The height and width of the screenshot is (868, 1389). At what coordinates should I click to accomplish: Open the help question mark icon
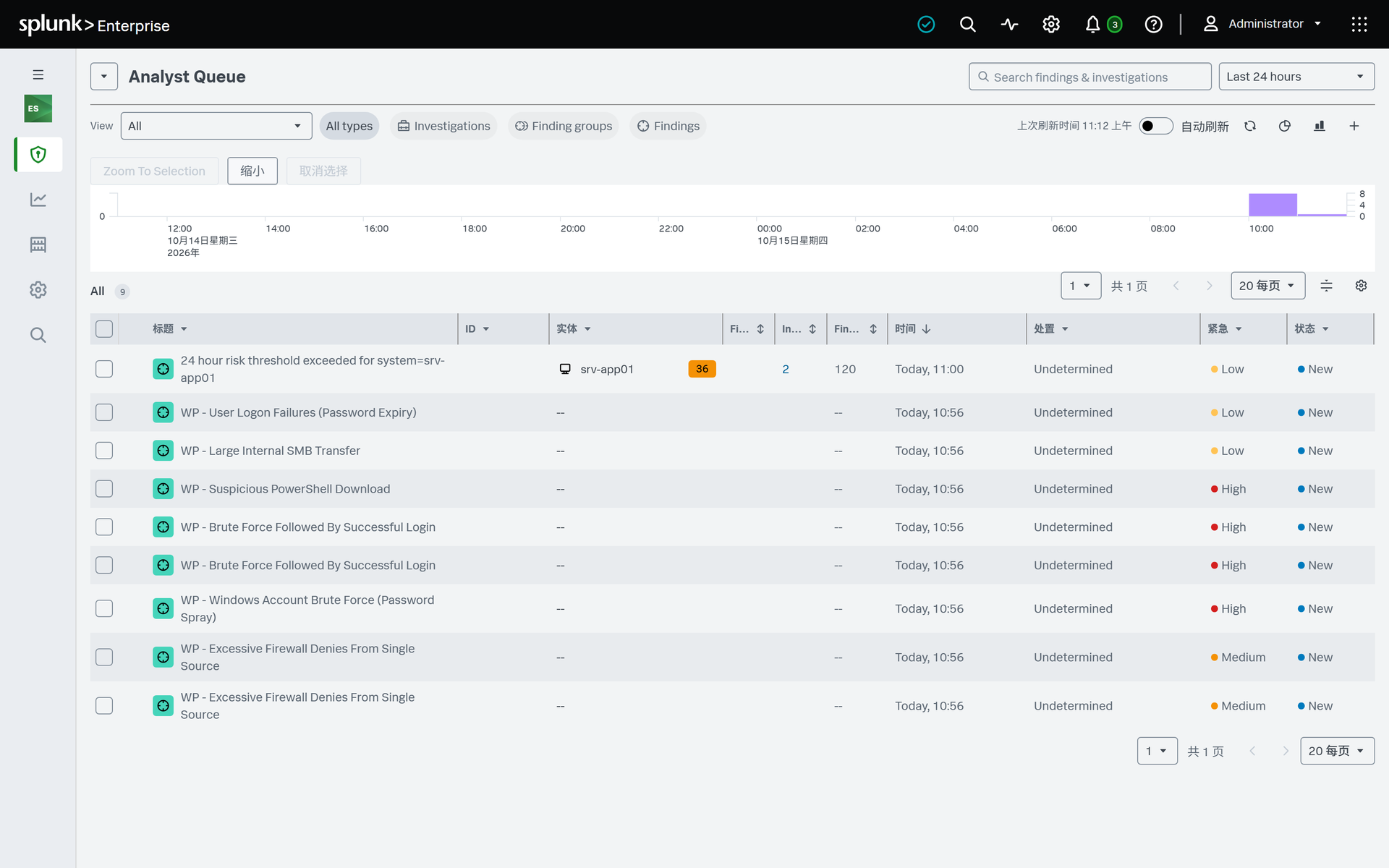(x=1154, y=25)
